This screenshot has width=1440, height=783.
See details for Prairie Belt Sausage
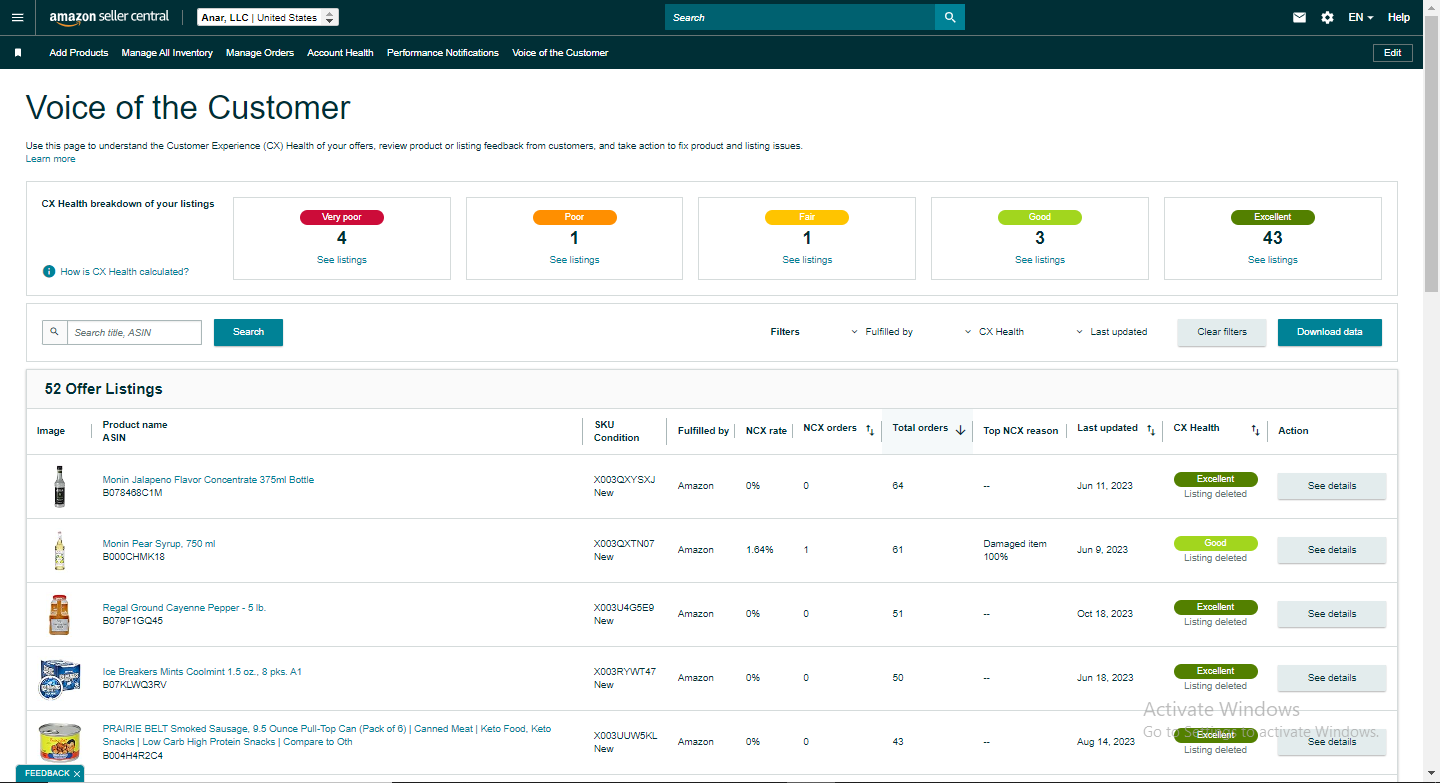coord(1332,742)
